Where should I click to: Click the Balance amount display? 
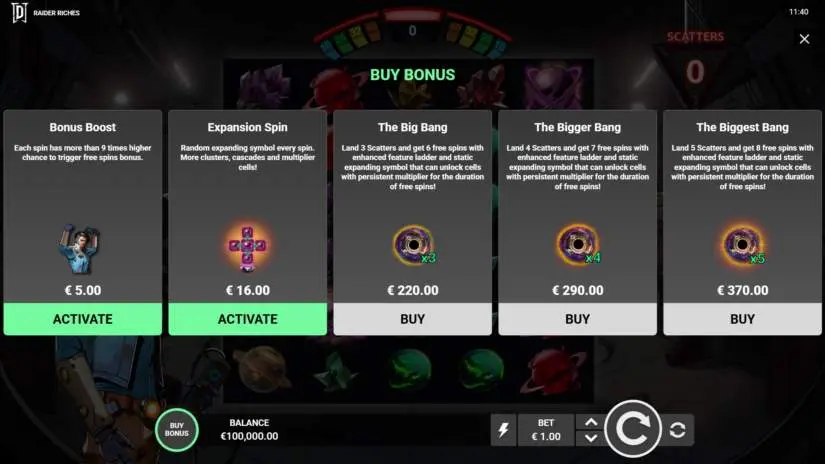(x=249, y=430)
